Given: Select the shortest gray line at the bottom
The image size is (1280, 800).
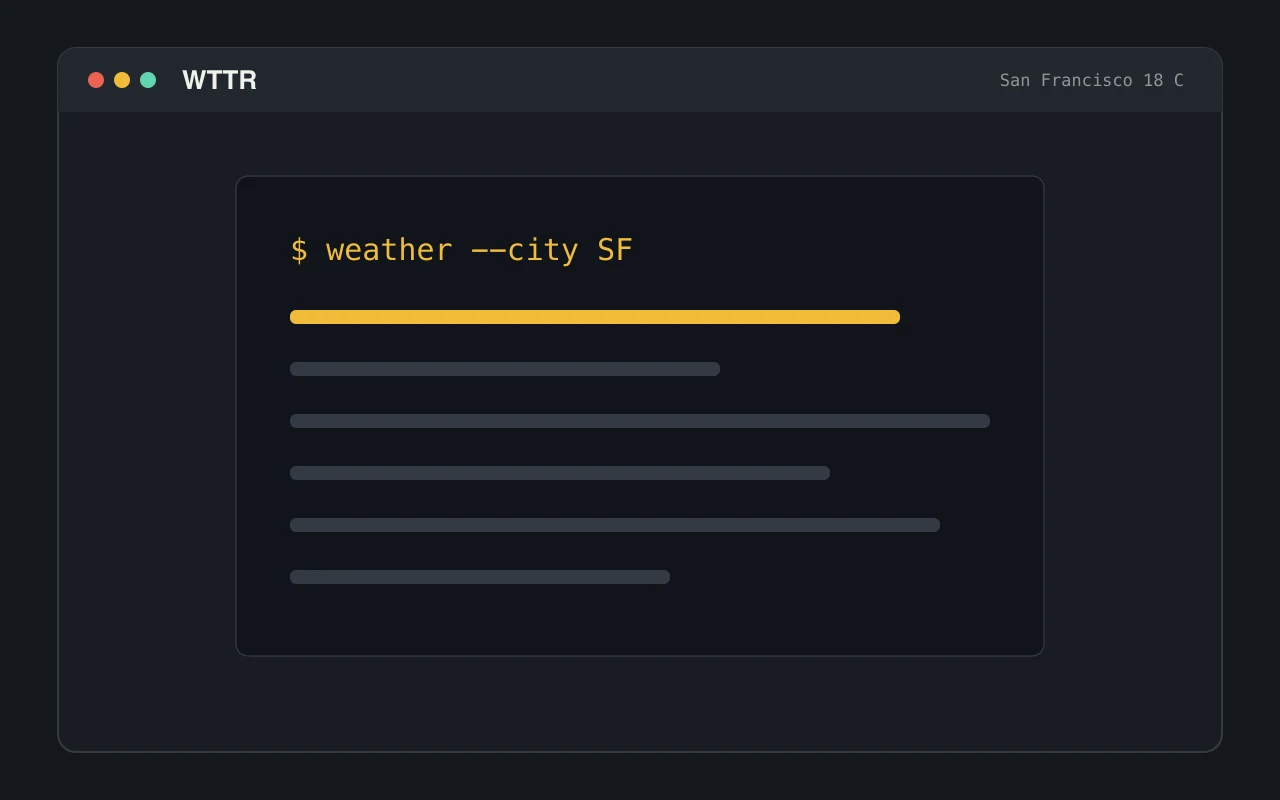Looking at the screenshot, I should pos(480,577).
